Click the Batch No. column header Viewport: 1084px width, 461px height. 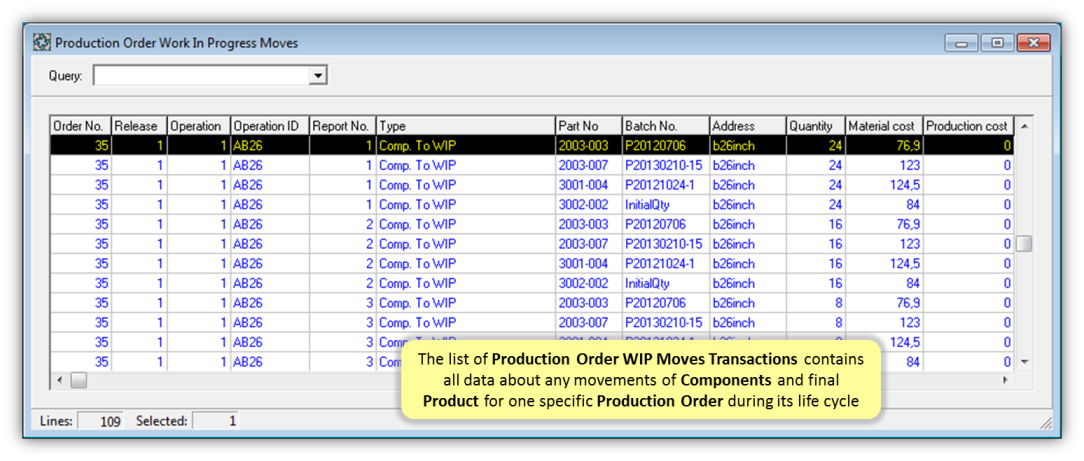click(x=664, y=126)
